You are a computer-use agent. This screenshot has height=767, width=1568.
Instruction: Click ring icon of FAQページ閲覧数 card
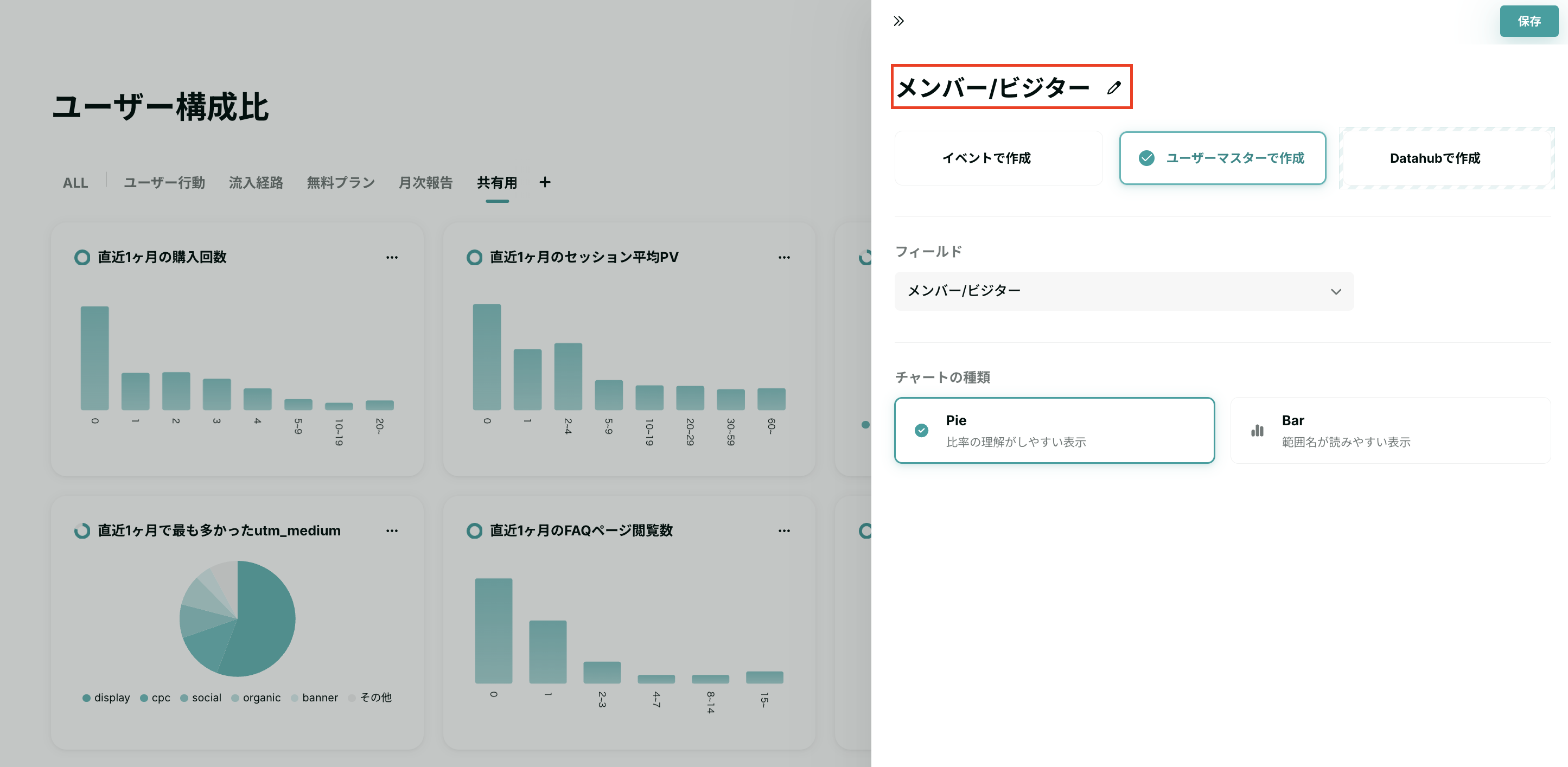click(474, 531)
